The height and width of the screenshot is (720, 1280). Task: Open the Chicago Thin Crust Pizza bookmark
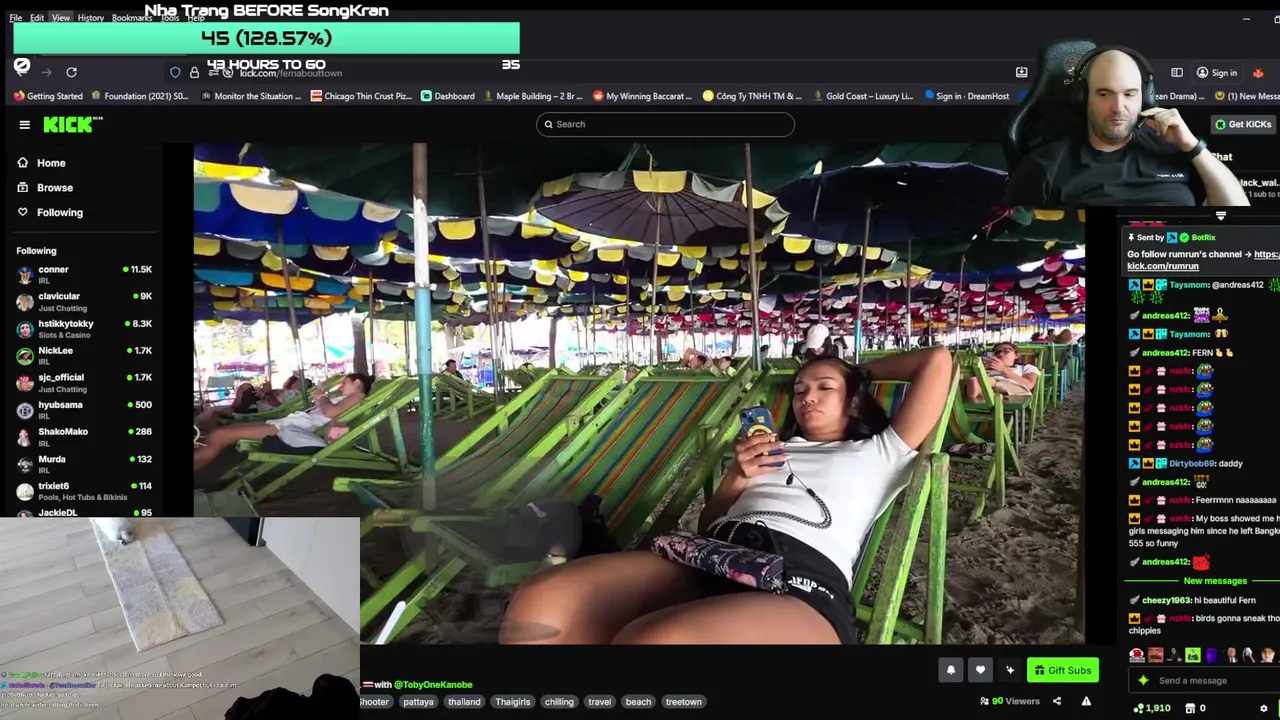[x=361, y=96]
